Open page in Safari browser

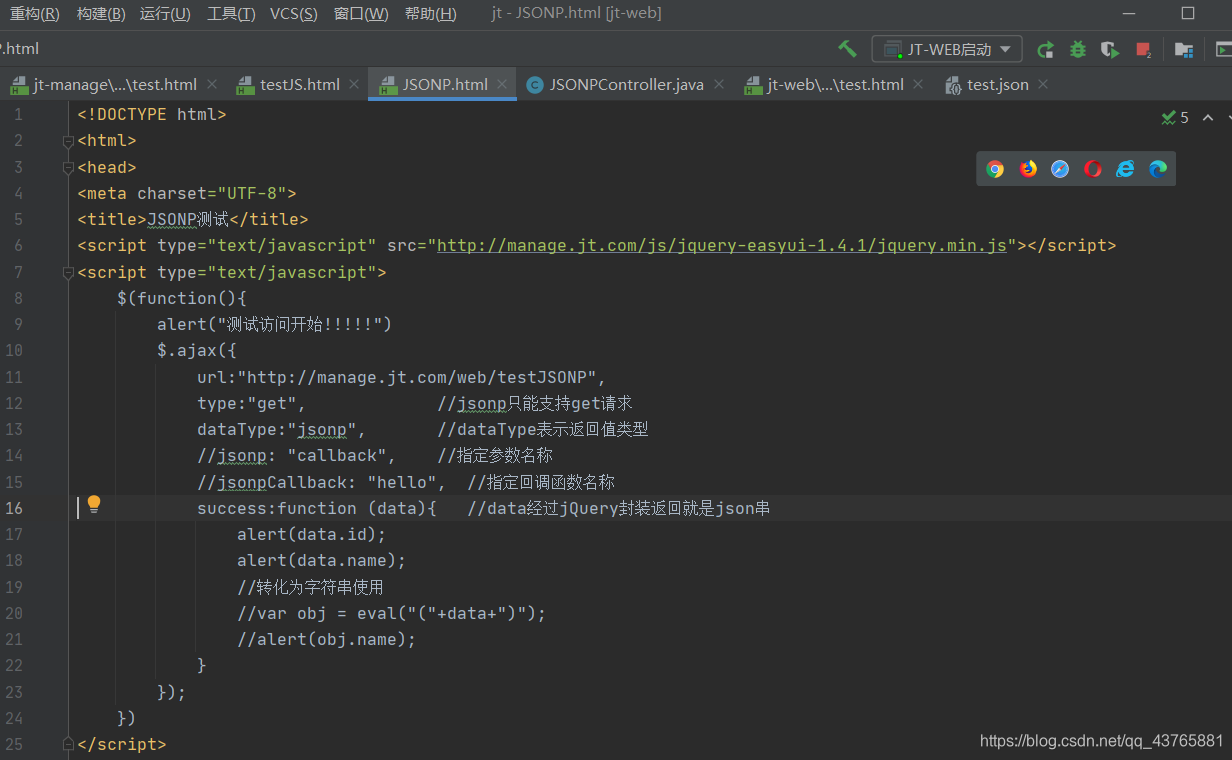point(1060,169)
